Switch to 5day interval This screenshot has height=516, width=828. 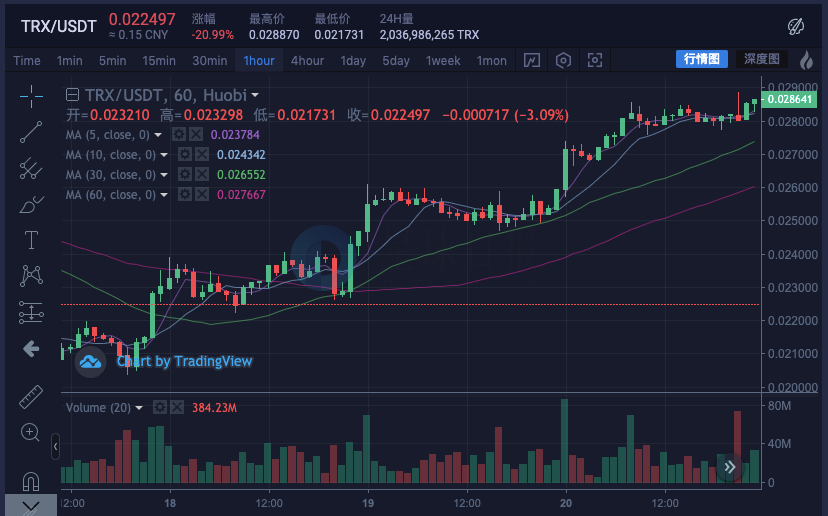pyautogui.click(x=396, y=61)
